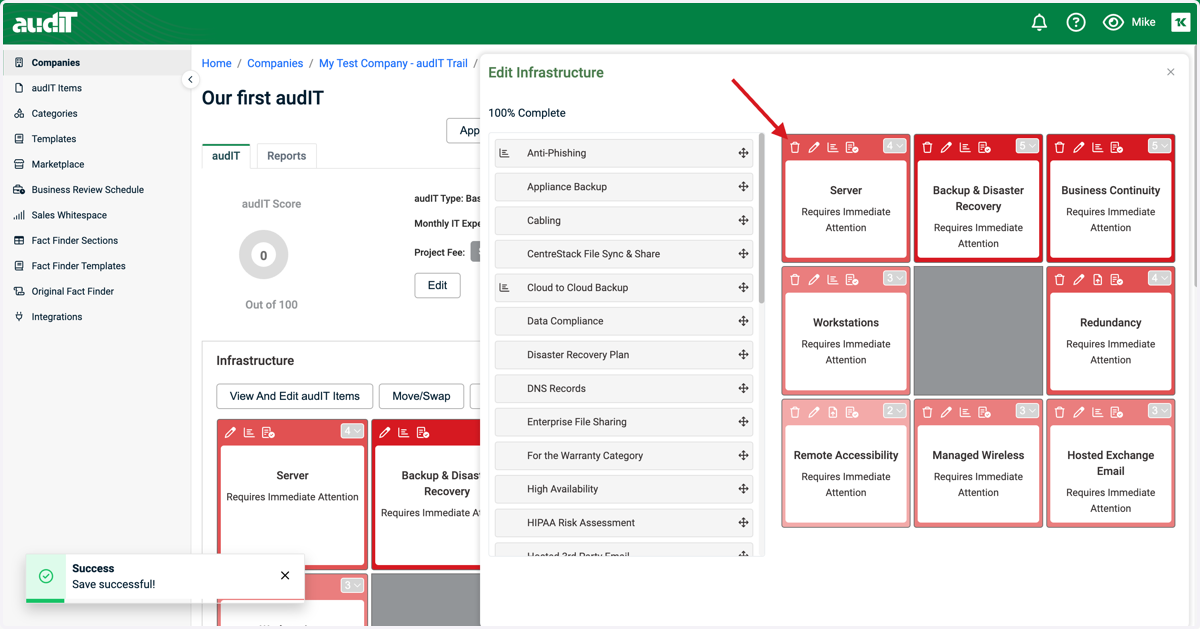Collapse the sidebar with chevron button
Screen dimensions: 1200x629
(190, 79)
